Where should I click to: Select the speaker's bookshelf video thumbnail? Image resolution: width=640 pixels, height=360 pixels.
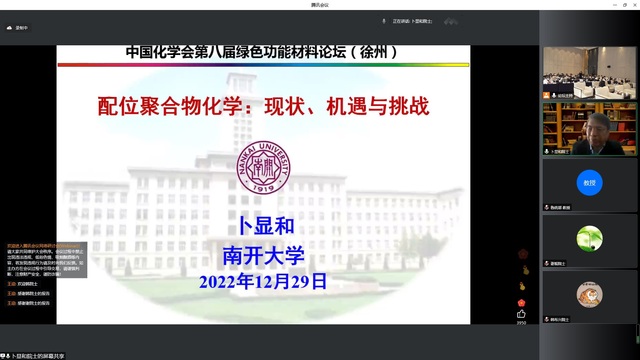(589, 129)
